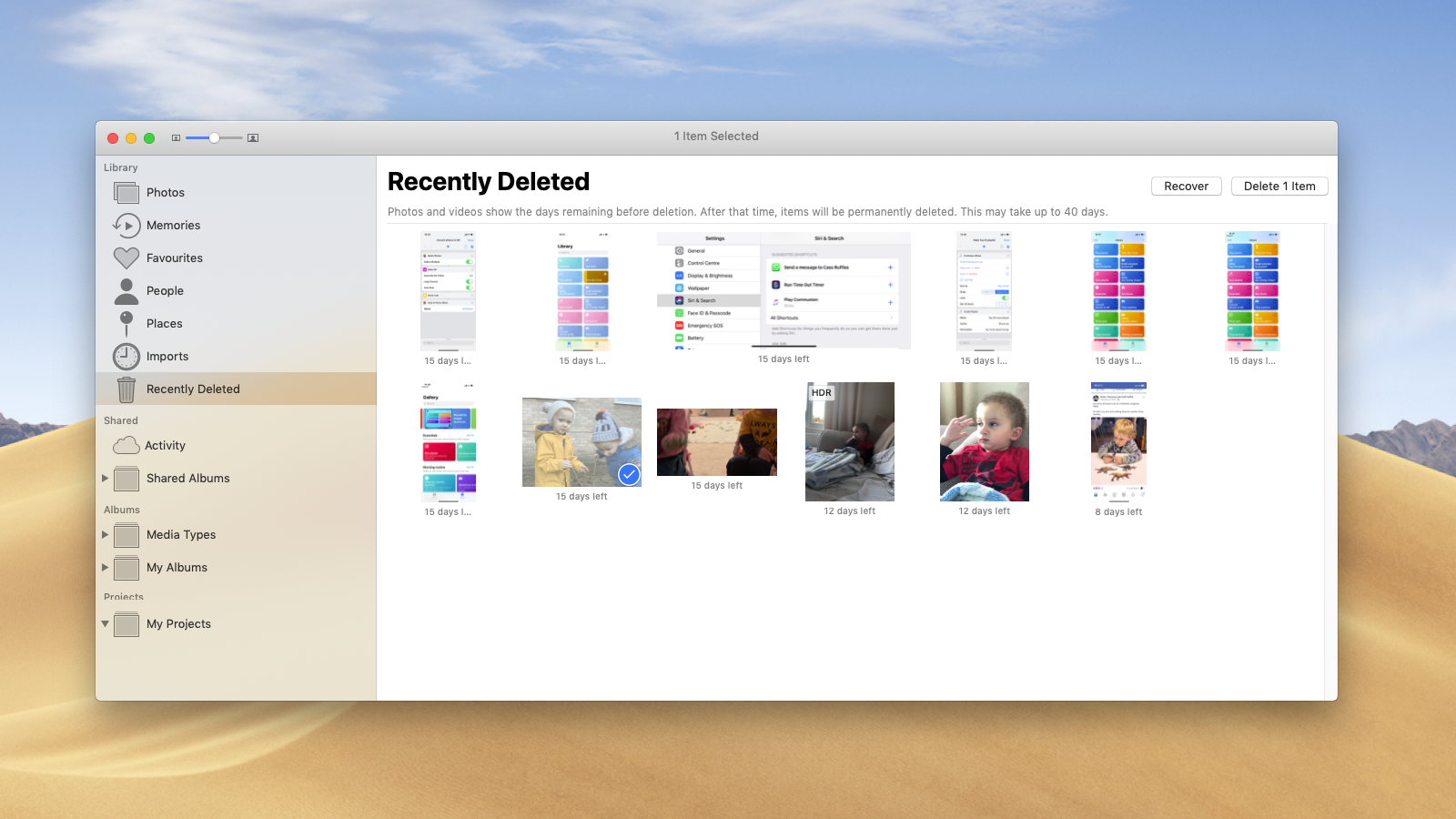Click the large thumbnail zoom-in icon

coord(253,138)
